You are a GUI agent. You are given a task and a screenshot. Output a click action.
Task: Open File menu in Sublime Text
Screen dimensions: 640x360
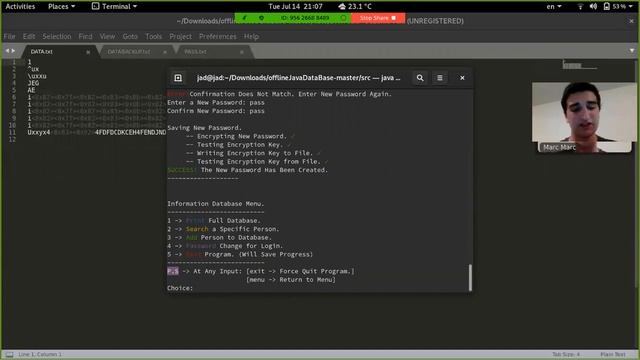point(9,36)
